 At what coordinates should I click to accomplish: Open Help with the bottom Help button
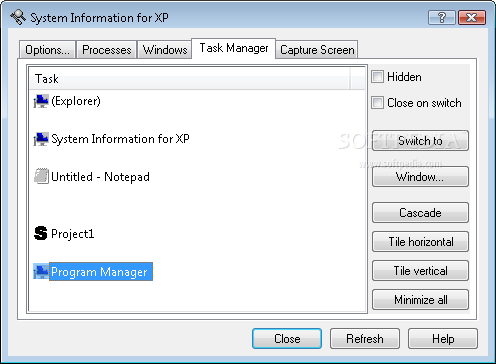pos(443,339)
